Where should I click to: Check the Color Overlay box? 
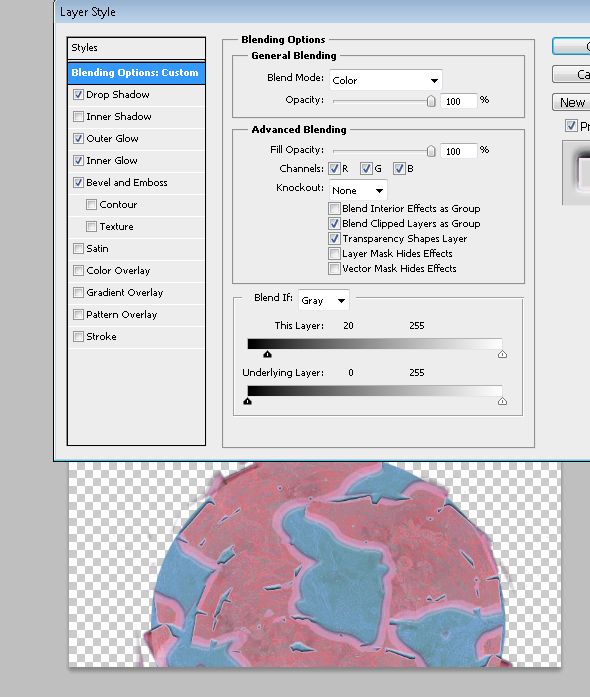(78, 271)
